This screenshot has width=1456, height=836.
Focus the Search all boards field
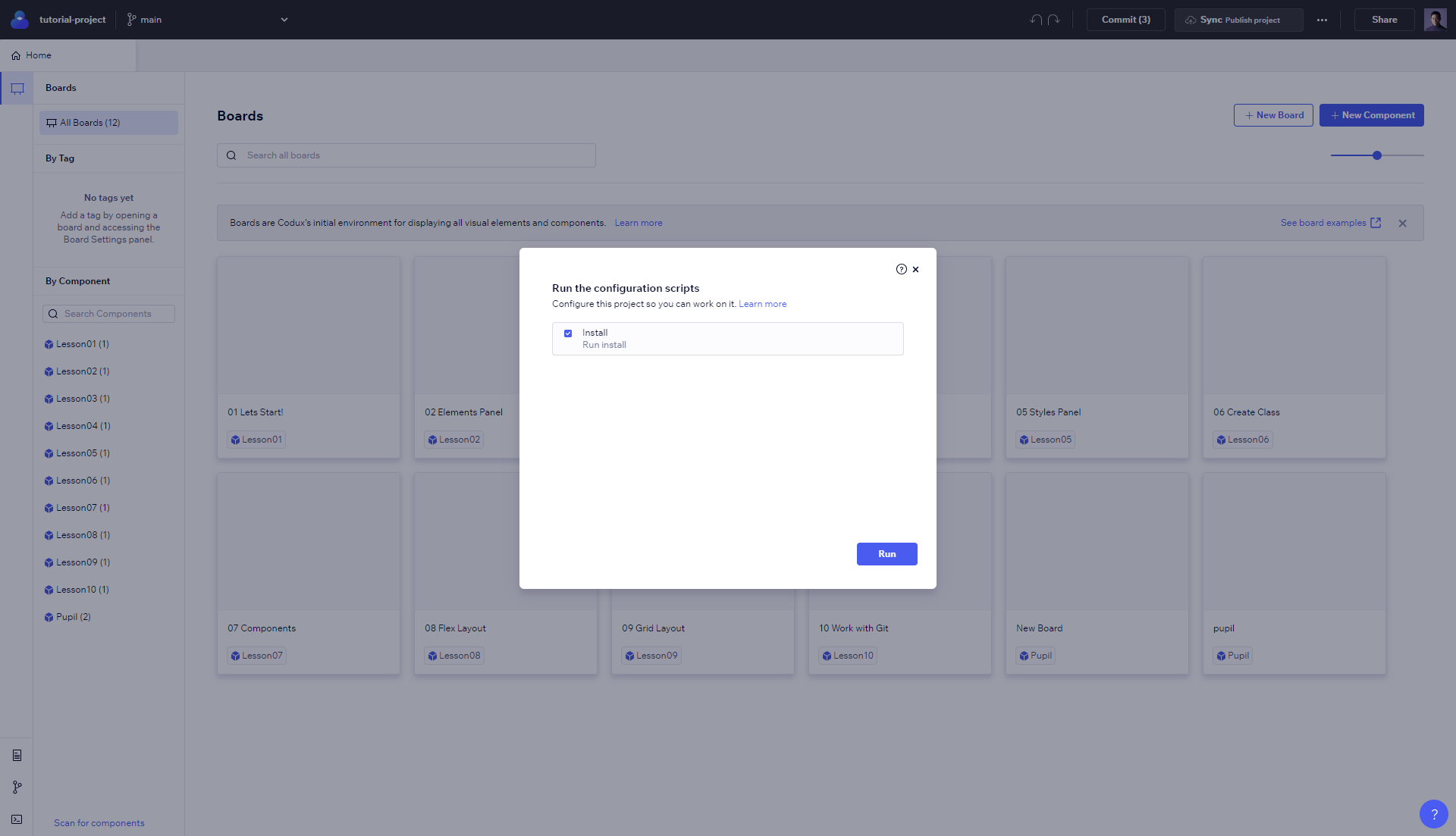[x=406, y=155]
